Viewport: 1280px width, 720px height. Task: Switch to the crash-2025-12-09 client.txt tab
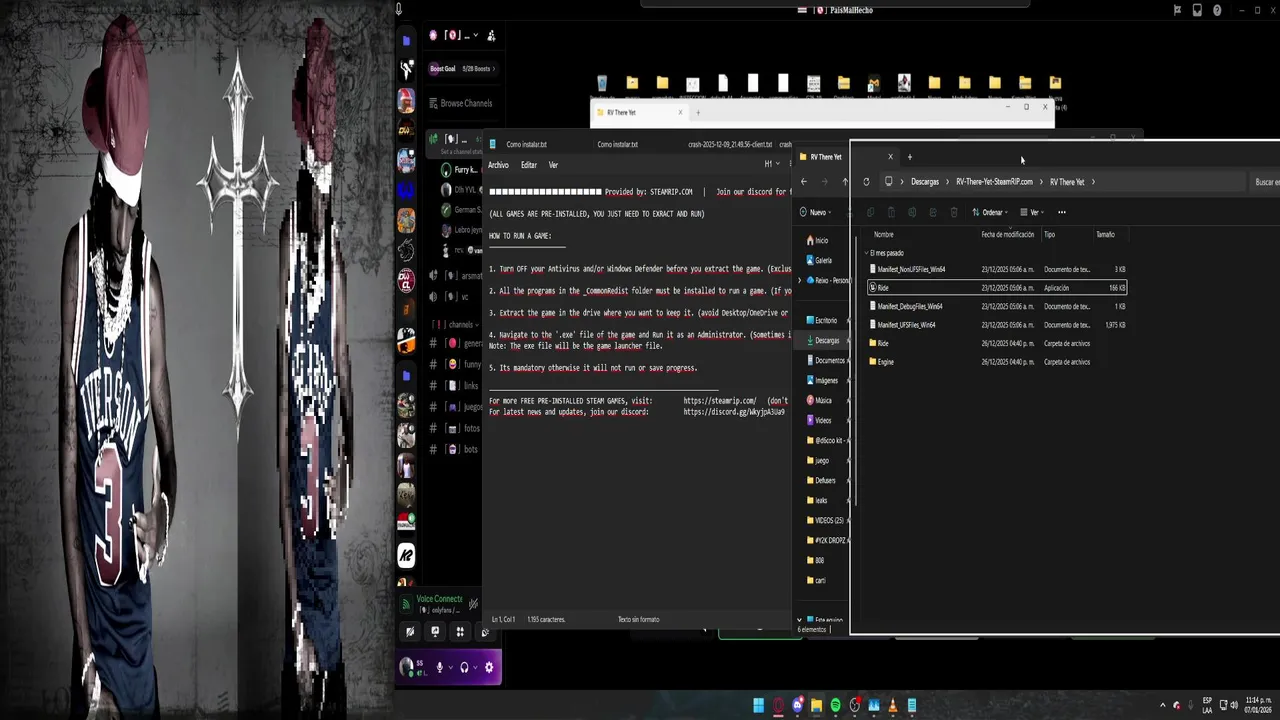pyautogui.click(x=729, y=144)
